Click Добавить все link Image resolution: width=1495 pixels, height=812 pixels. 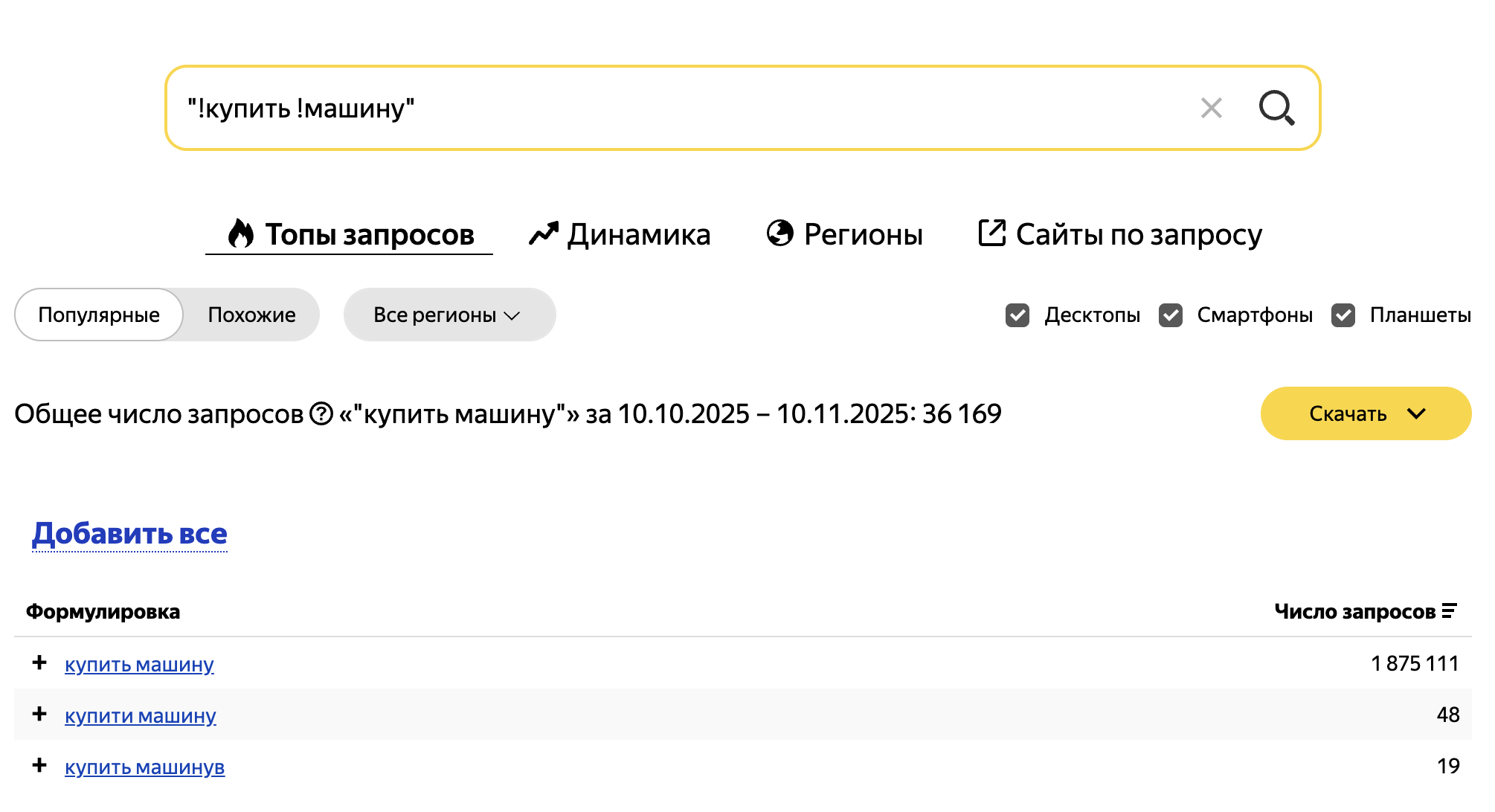coord(129,534)
